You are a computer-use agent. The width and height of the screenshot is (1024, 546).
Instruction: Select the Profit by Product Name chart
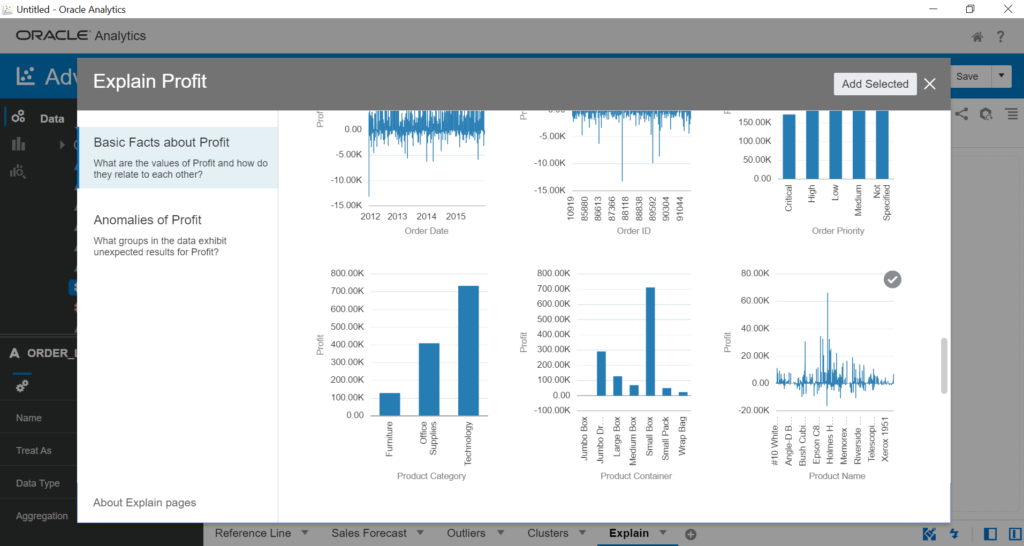click(810, 374)
